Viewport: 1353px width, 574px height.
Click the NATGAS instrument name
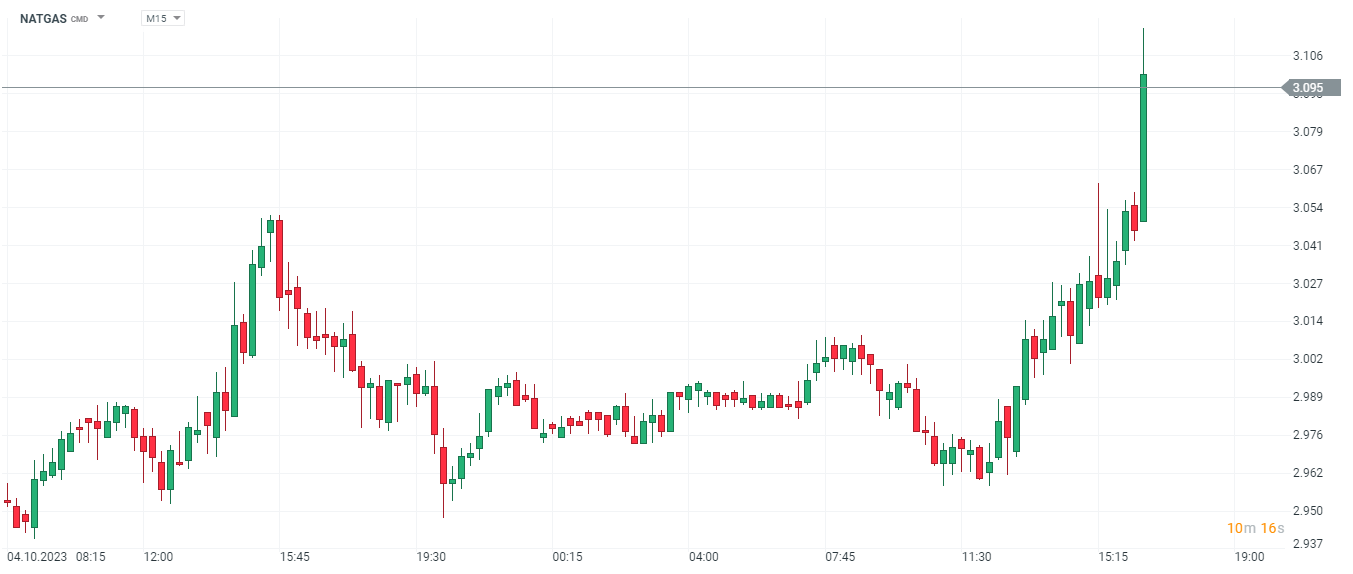[x=43, y=18]
